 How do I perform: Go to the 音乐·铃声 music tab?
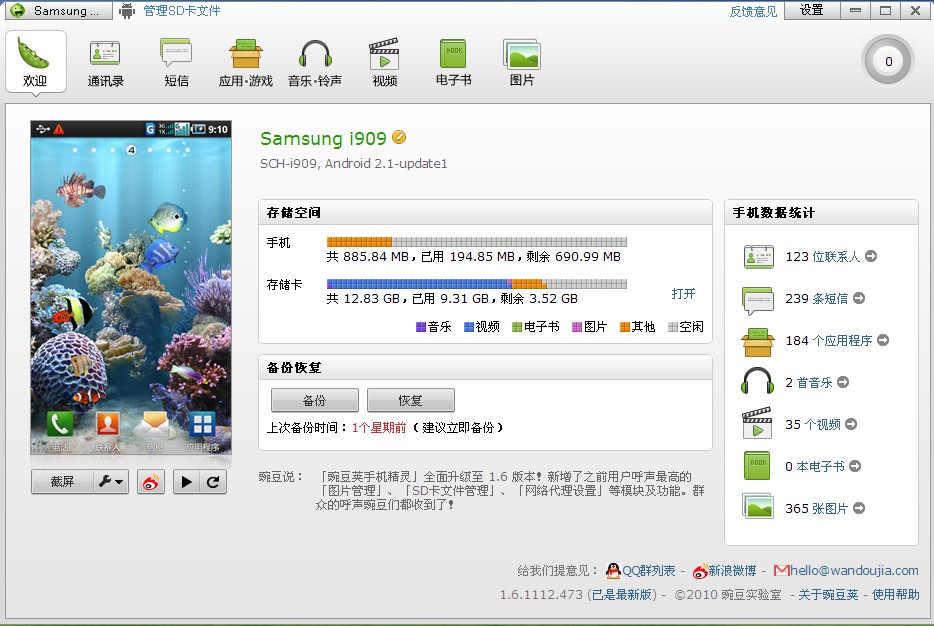pyautogui.click(x=315, y=63)
